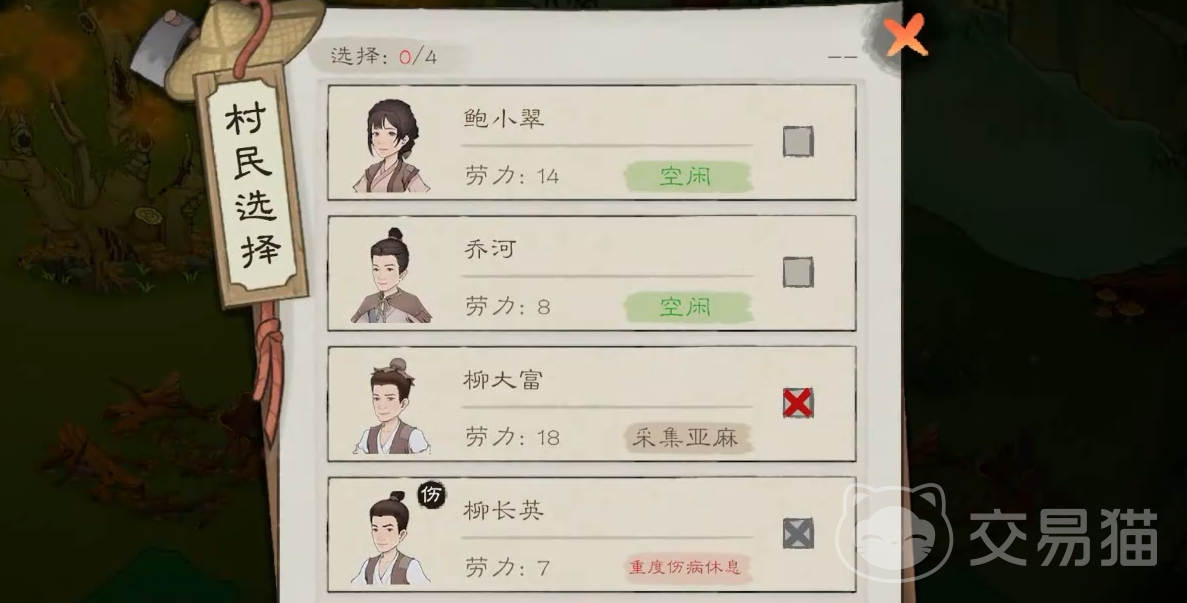Tick the checkbox for 鲍小翠
1187x603 pixels.
pyautogui.click(x=798, y=141)
